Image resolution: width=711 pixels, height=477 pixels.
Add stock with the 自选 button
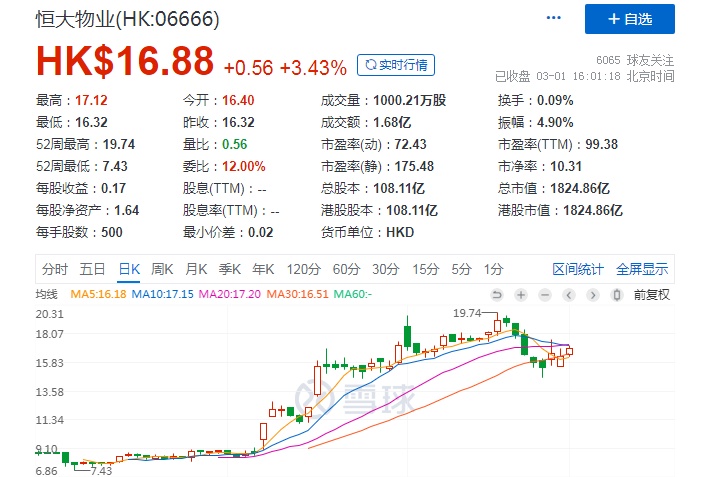[629, 19]
